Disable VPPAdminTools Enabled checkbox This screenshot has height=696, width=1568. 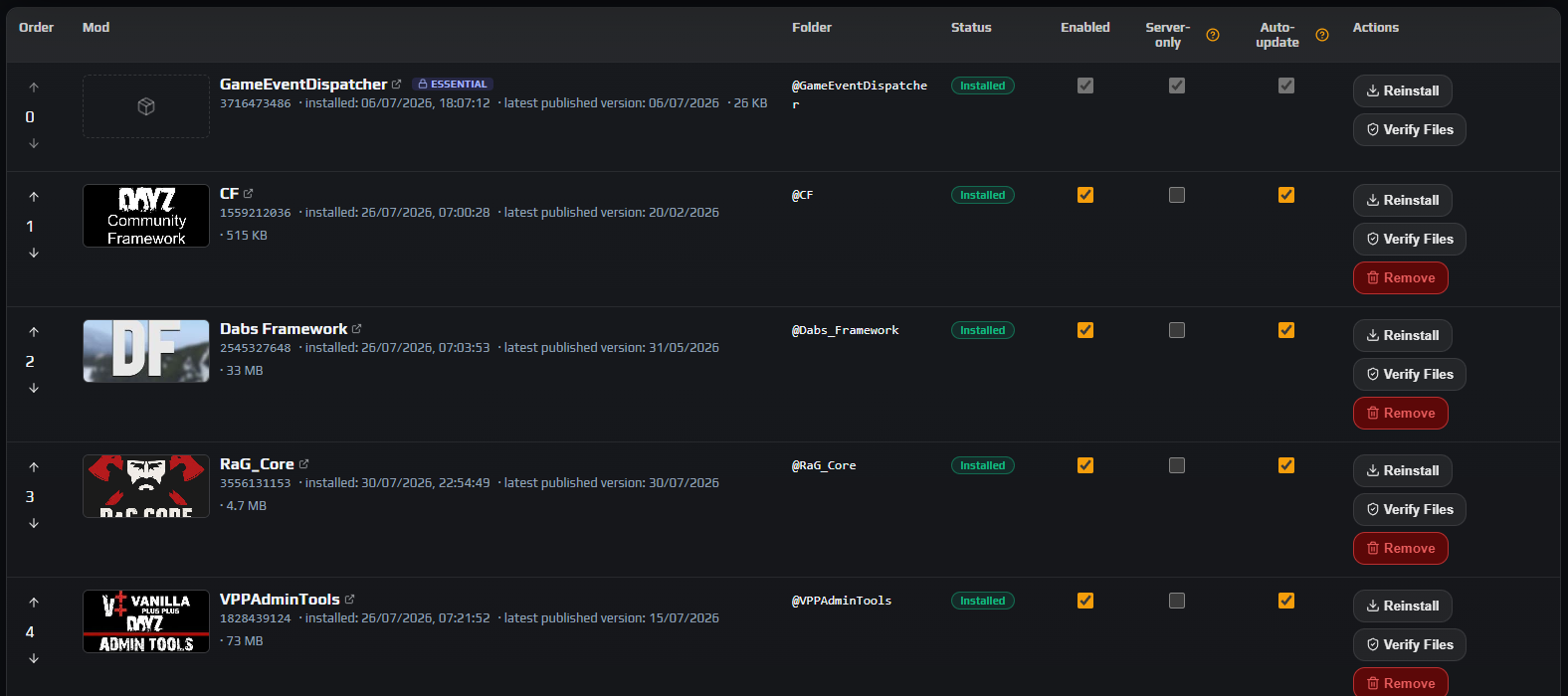[1085, 601]
